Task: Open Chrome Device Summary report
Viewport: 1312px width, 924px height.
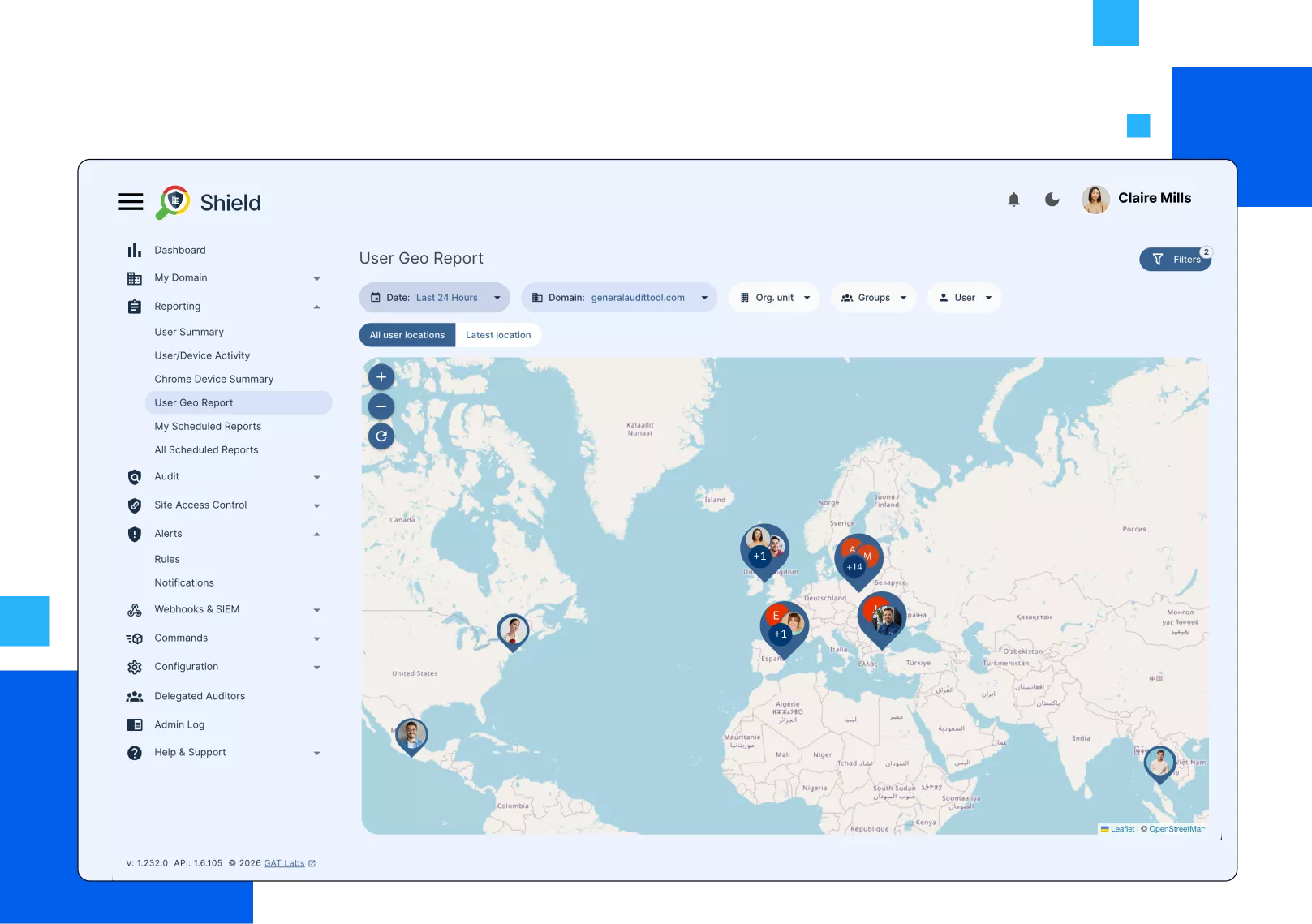Action: click(x=214, y=379)
